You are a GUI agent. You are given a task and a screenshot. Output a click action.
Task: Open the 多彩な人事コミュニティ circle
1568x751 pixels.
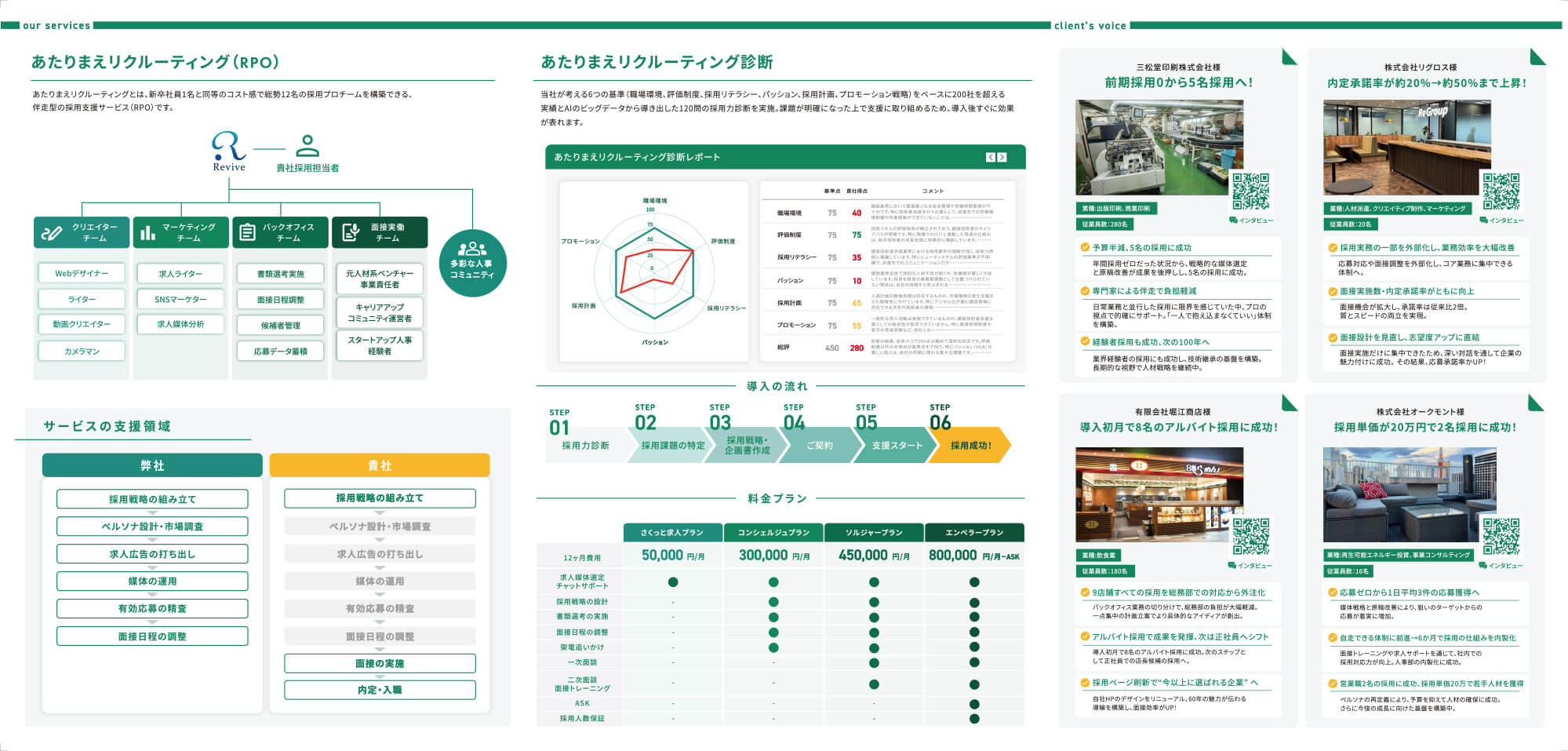[x=472, y=263]
